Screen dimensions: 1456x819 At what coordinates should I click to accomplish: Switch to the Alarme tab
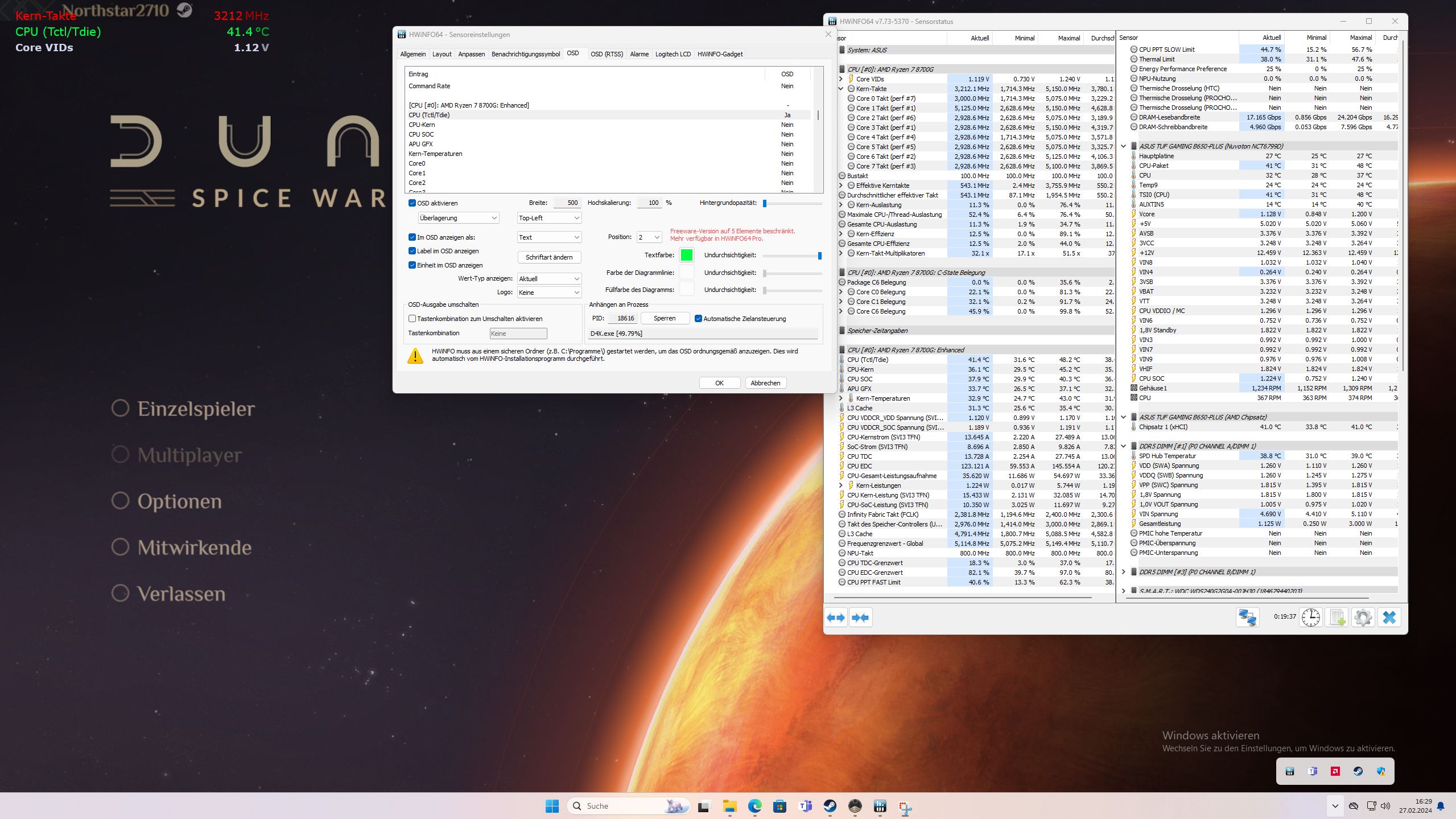pos(640,54)
